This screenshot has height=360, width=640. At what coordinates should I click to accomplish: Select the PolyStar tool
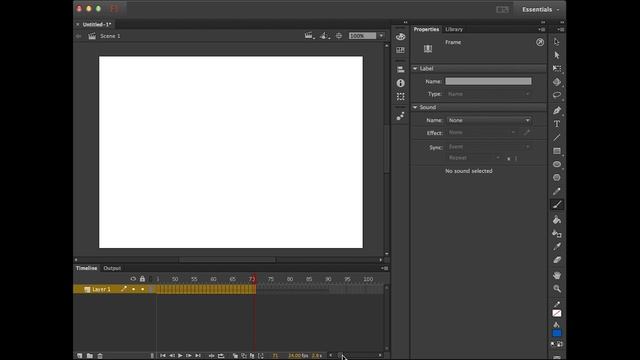[x=557, y=178]
